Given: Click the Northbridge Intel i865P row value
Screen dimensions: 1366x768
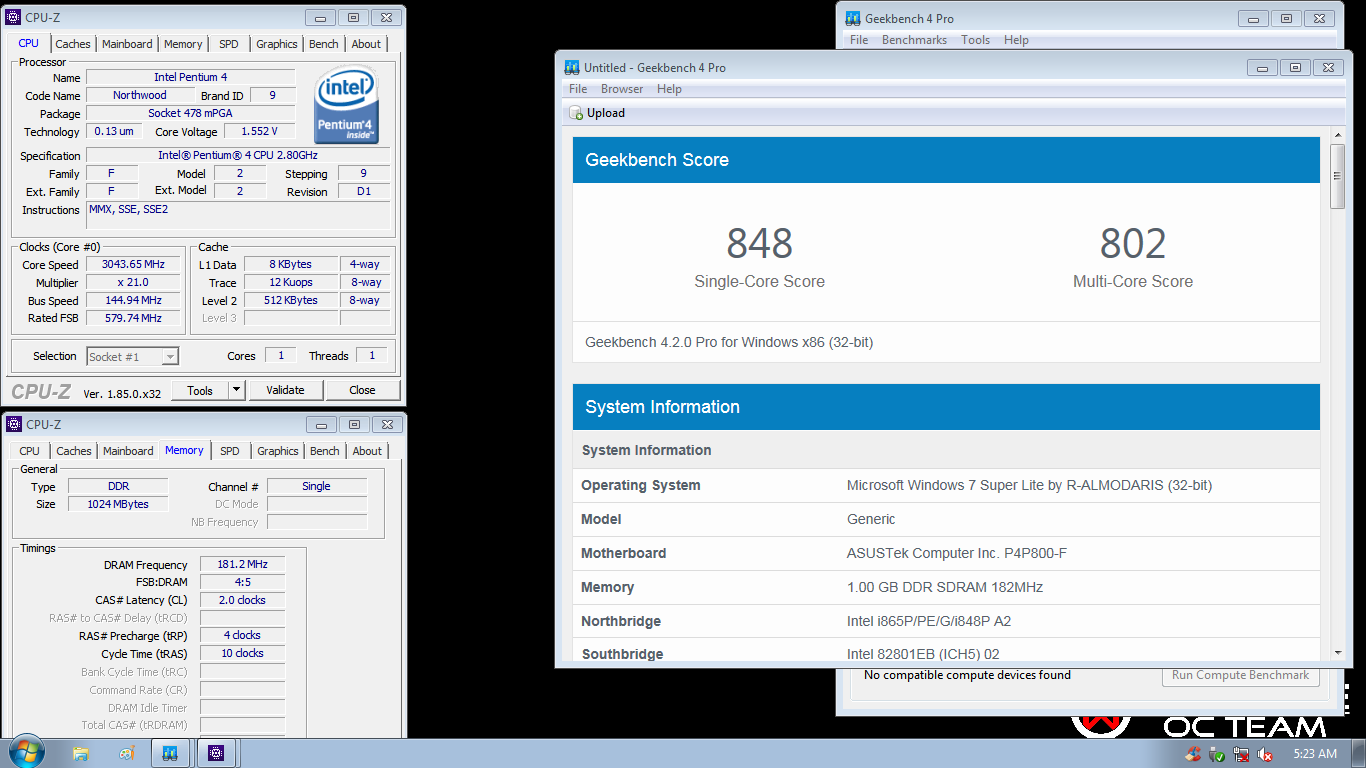Looking at the screenshot, I should [929, 621].
